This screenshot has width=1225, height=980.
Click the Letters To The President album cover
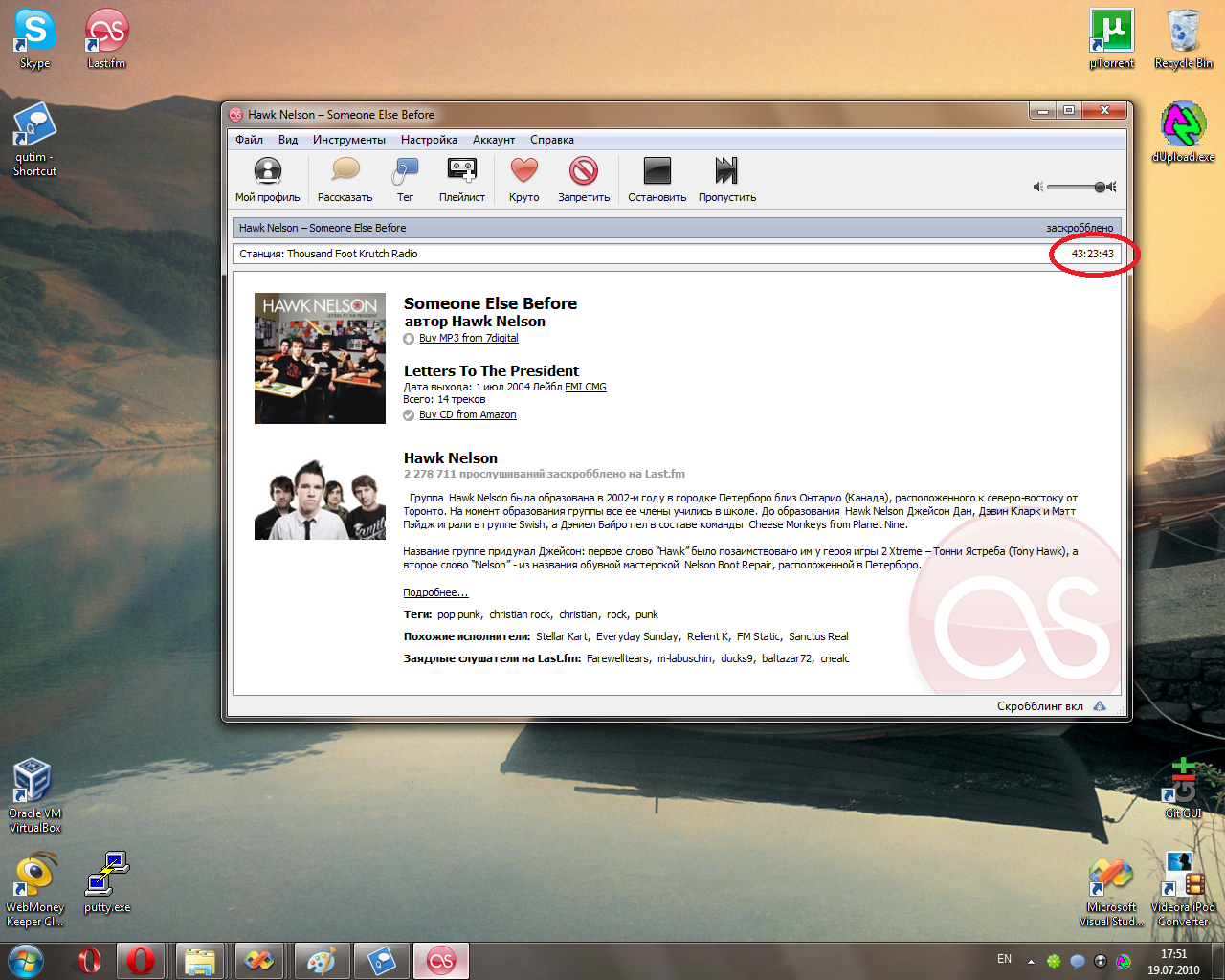(x=320, y=358)
